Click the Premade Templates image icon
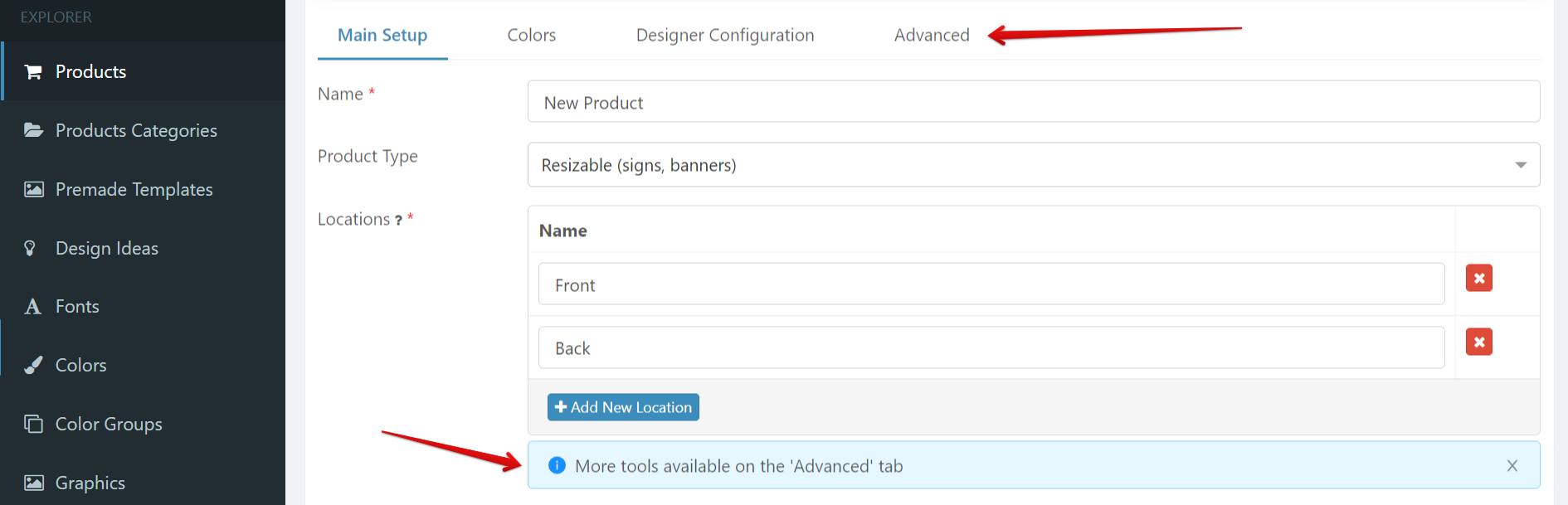The image size is (1568, 505). tap(33, 189)
